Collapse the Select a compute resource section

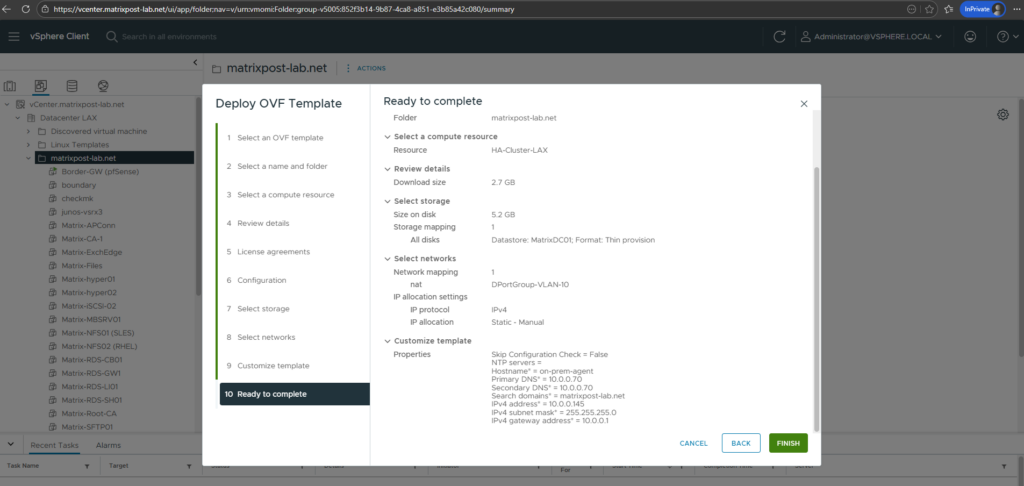coord(387,137)
